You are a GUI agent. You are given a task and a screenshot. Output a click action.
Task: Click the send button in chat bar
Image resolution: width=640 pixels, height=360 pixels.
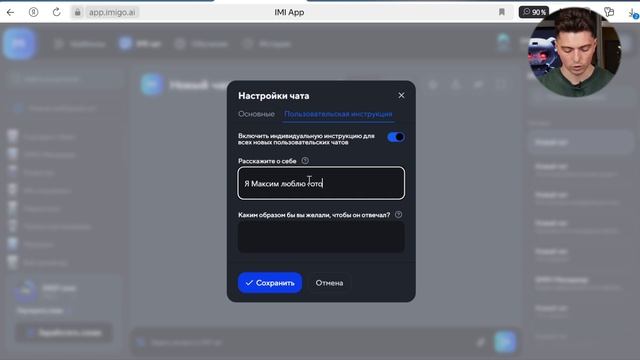505,342
